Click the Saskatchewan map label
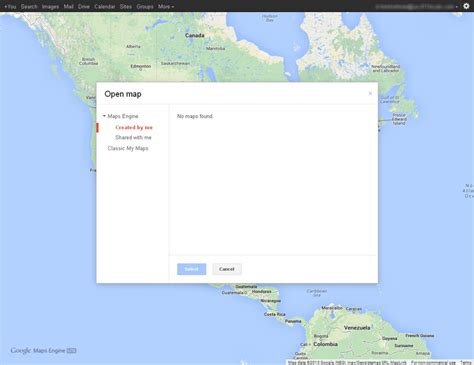Image resolution: width=474 pixels, height=365 pixels. [176, 63]
